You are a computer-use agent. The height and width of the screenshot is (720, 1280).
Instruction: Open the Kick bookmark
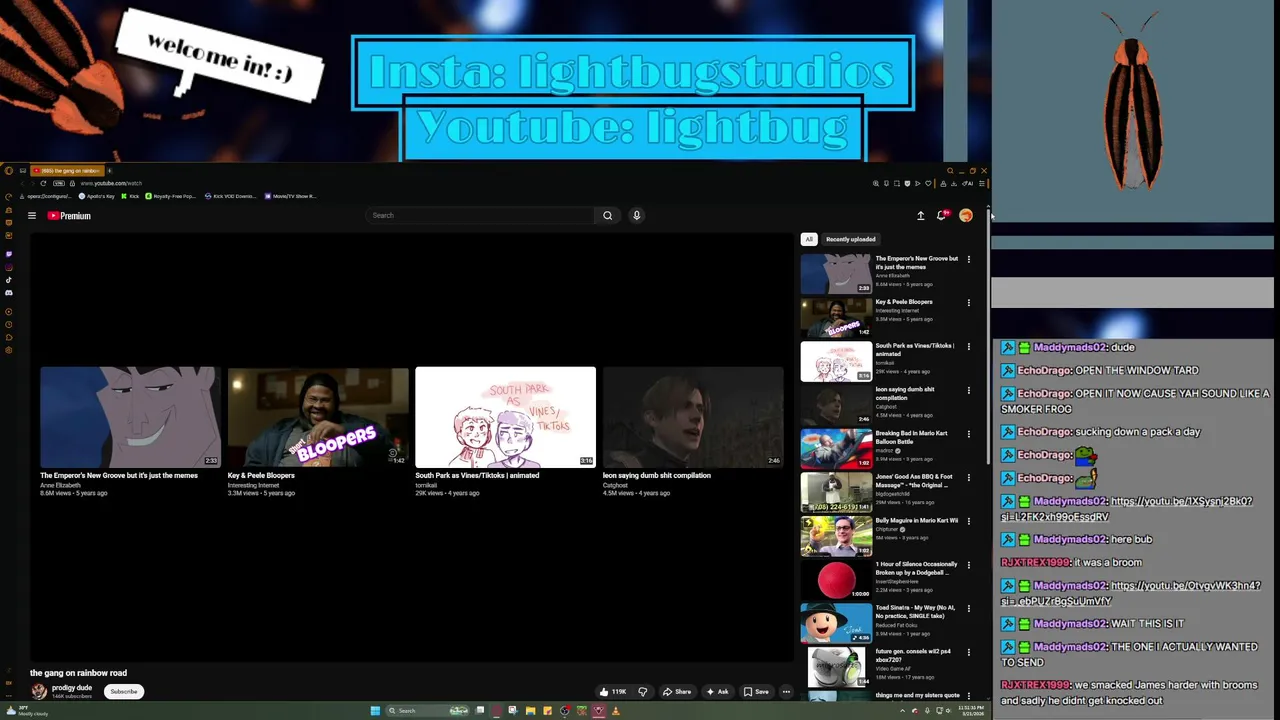(x=130, y=196)
